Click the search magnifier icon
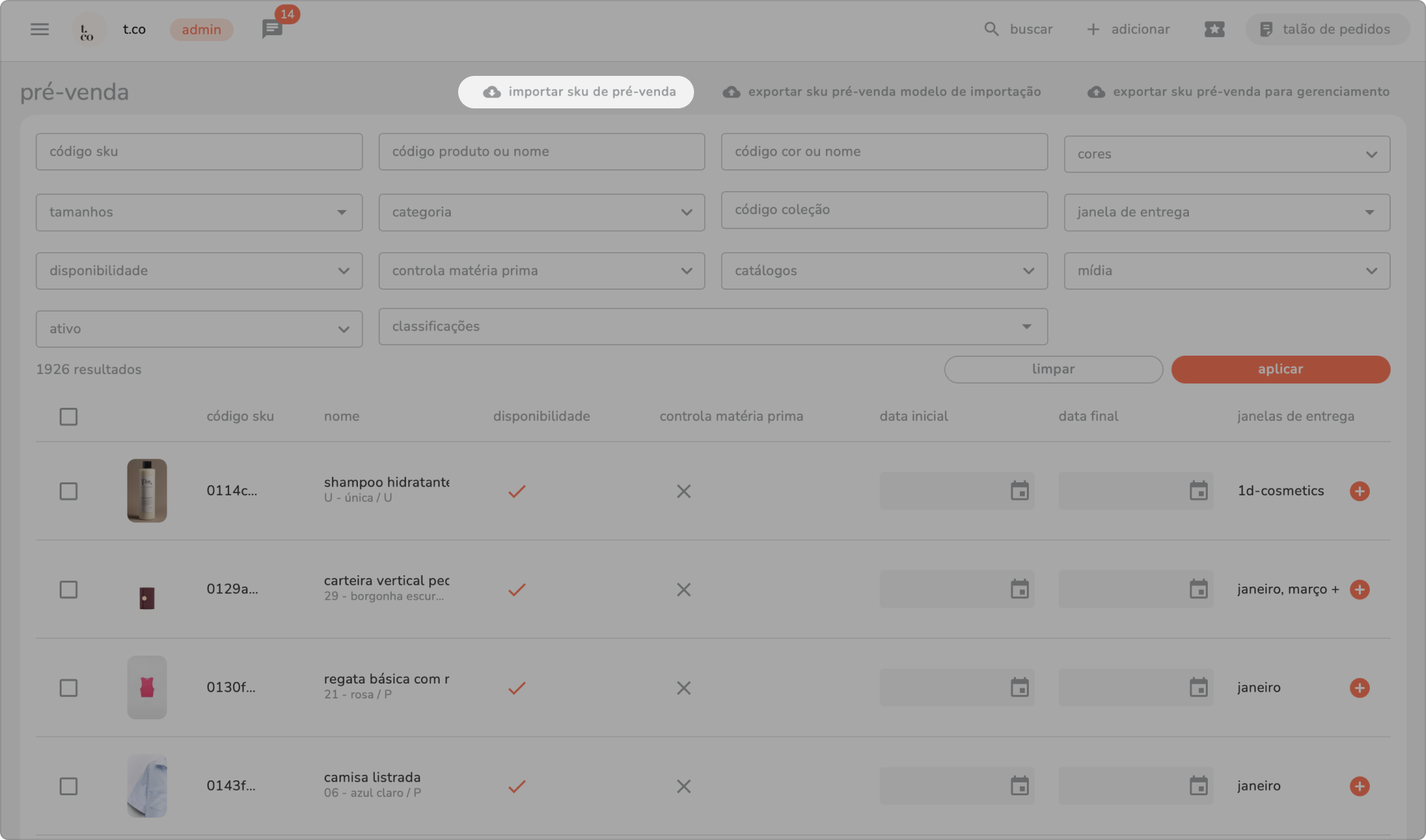This screenshot has height=840, width=1426. pyautogui.click(x=991, y=29)
